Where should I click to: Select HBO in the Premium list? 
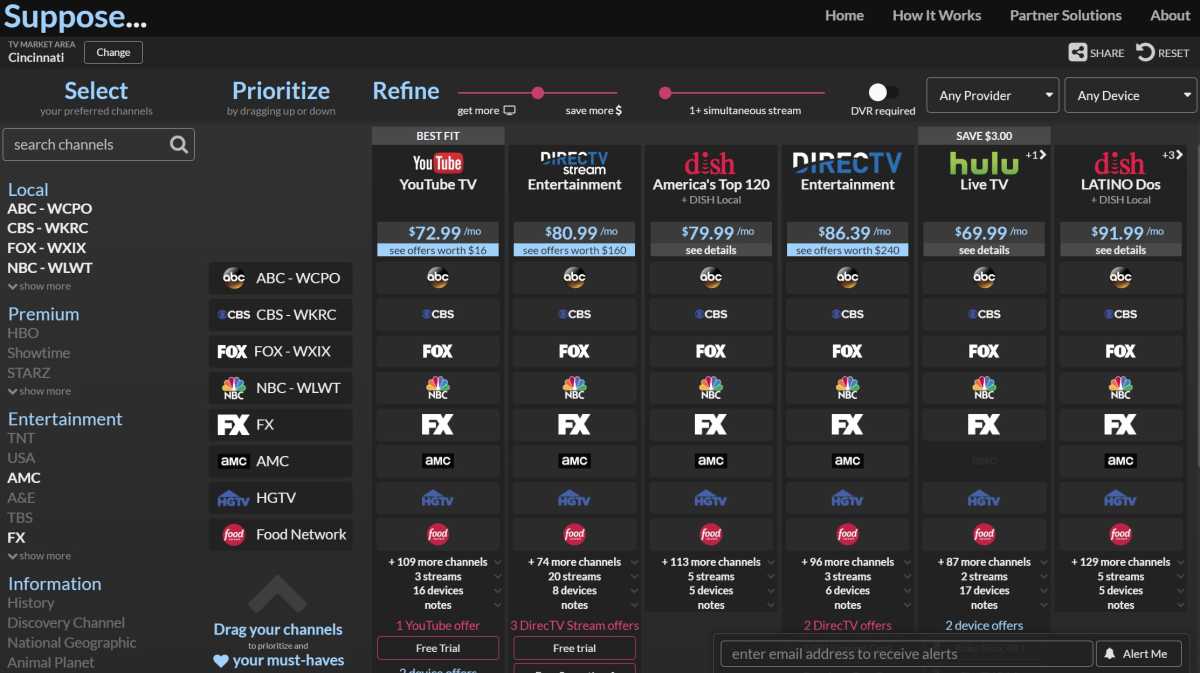[23, 333]
